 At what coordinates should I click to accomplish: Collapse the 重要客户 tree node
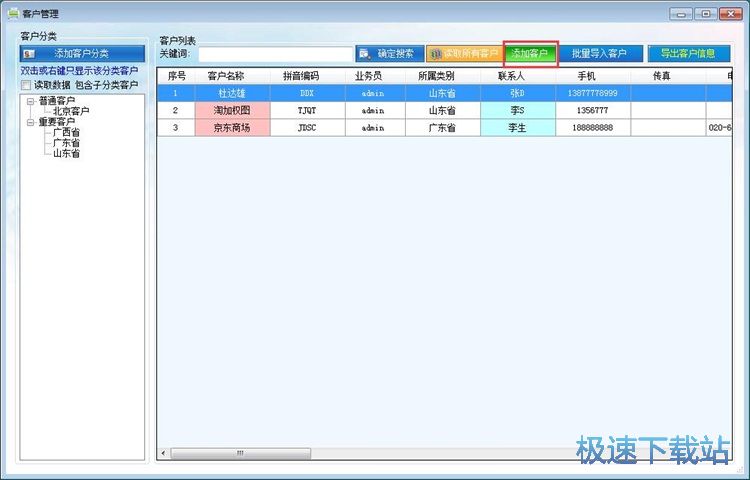tap(31, 122)
